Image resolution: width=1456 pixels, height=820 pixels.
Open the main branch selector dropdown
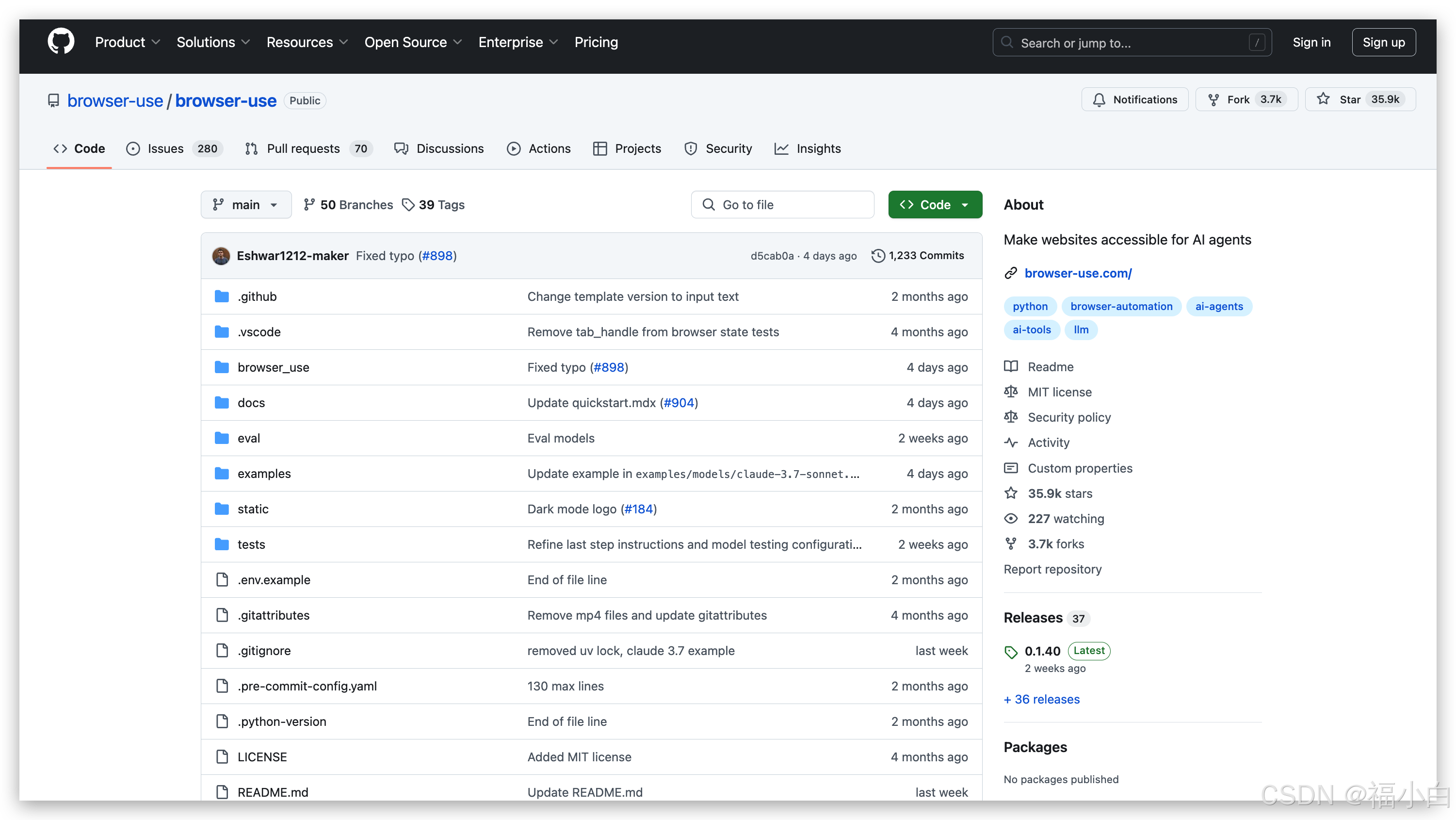coord(246,205)
